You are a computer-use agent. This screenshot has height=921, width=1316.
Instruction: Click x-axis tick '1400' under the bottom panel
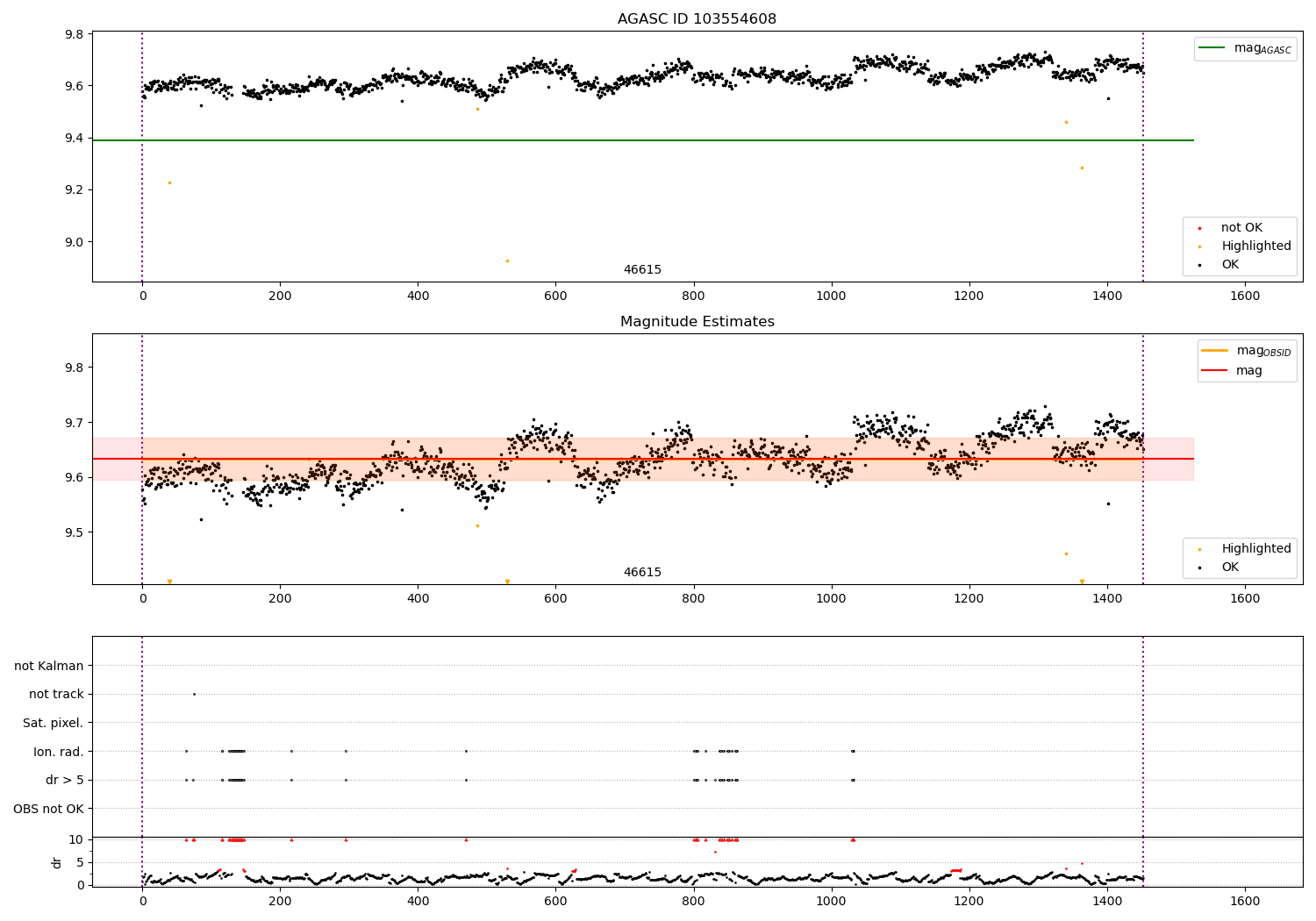[x=1107, y=901]
